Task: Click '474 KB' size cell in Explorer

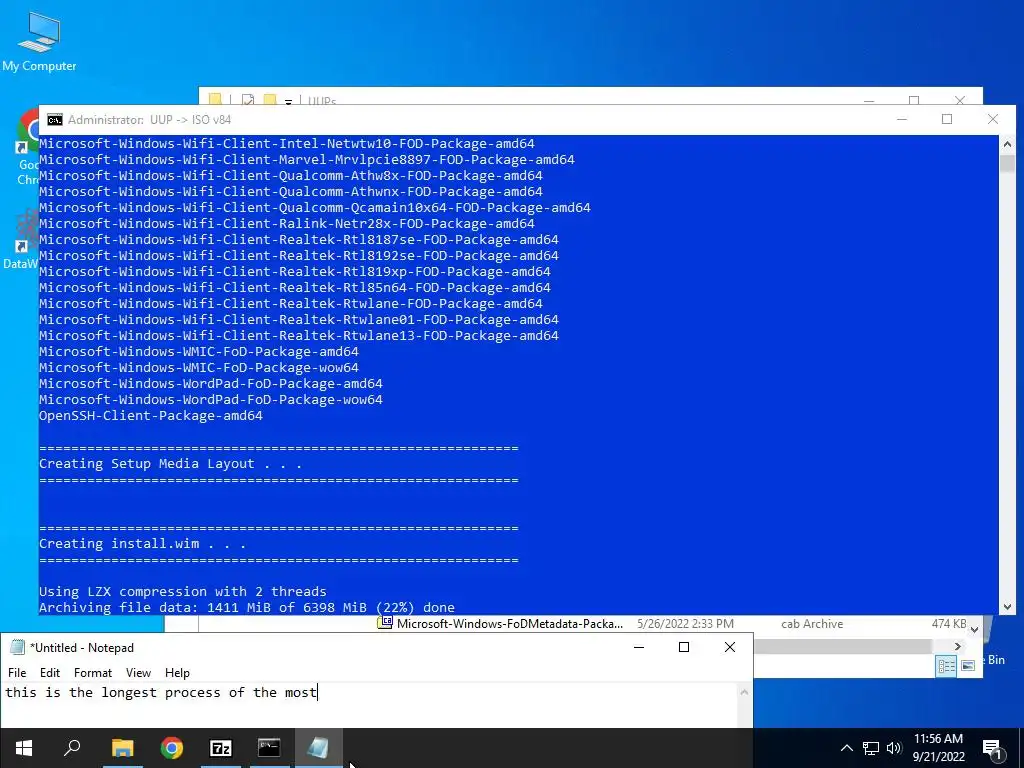Action: pos(949,624)
